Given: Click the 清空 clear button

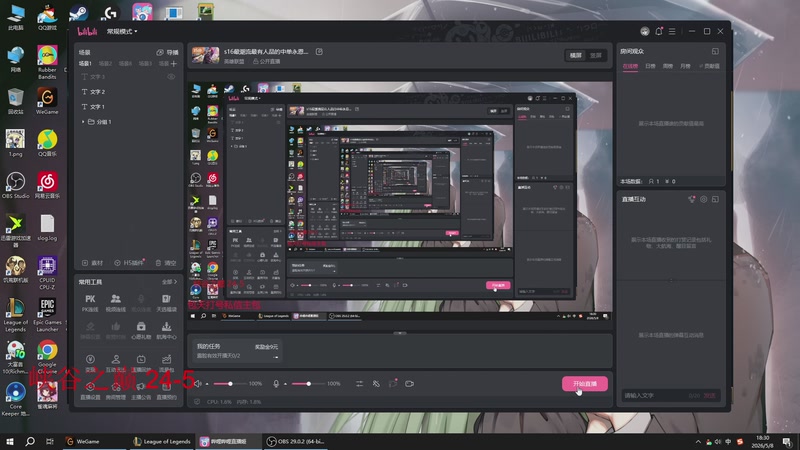Looking at the screenshot, I should [x=166, y=263].
